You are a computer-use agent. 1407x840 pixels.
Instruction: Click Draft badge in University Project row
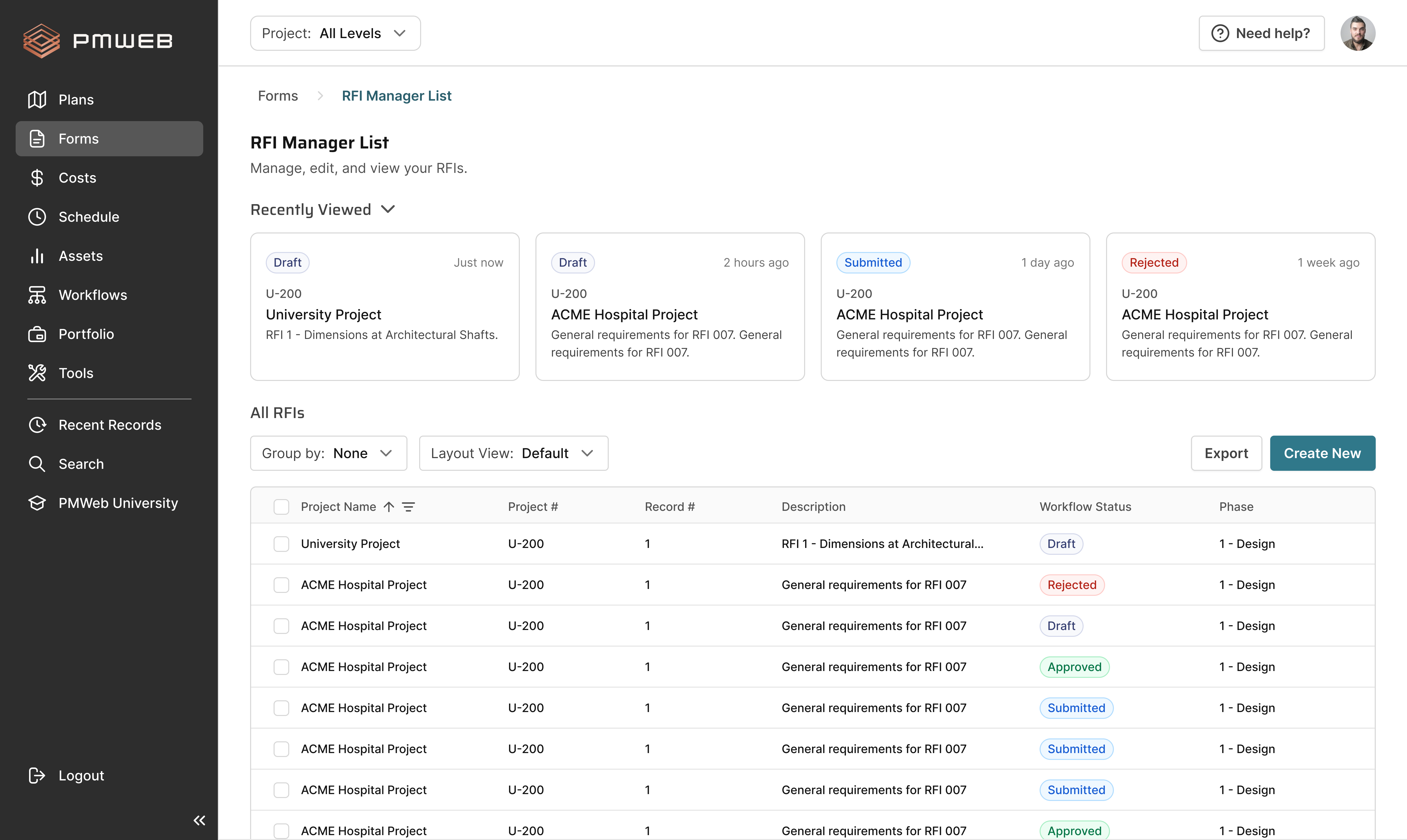tap(1061, 544)
